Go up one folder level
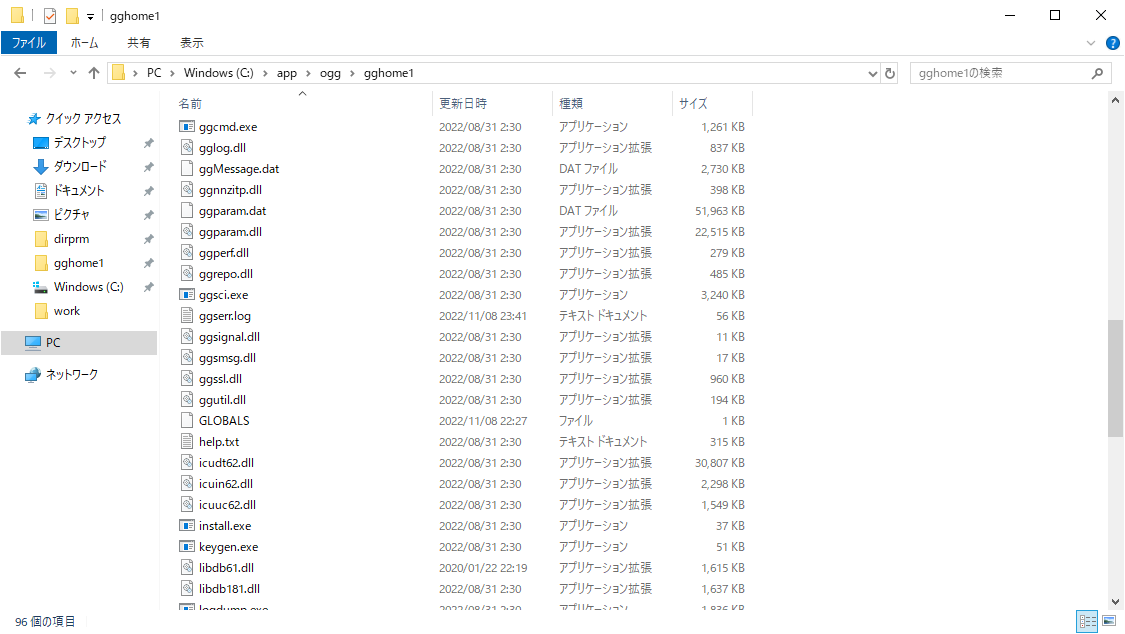 (x=94, y=73)
